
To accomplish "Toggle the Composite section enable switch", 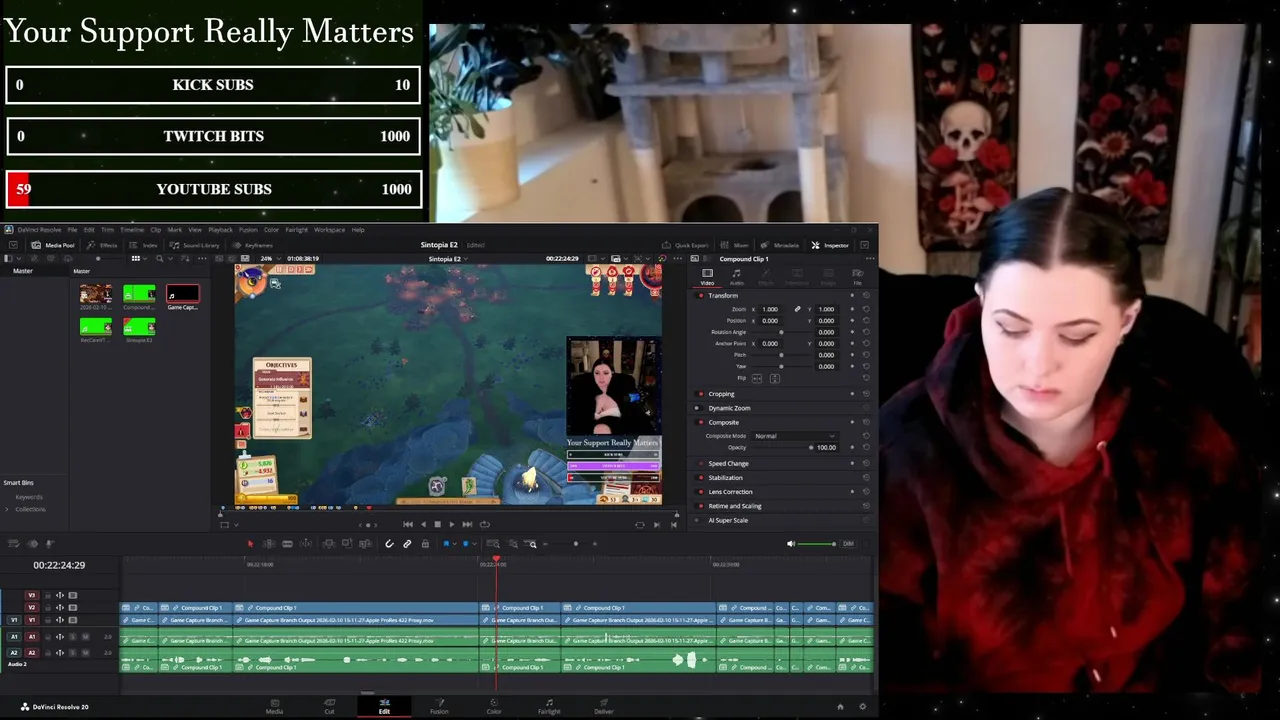I will pos(700,422).
